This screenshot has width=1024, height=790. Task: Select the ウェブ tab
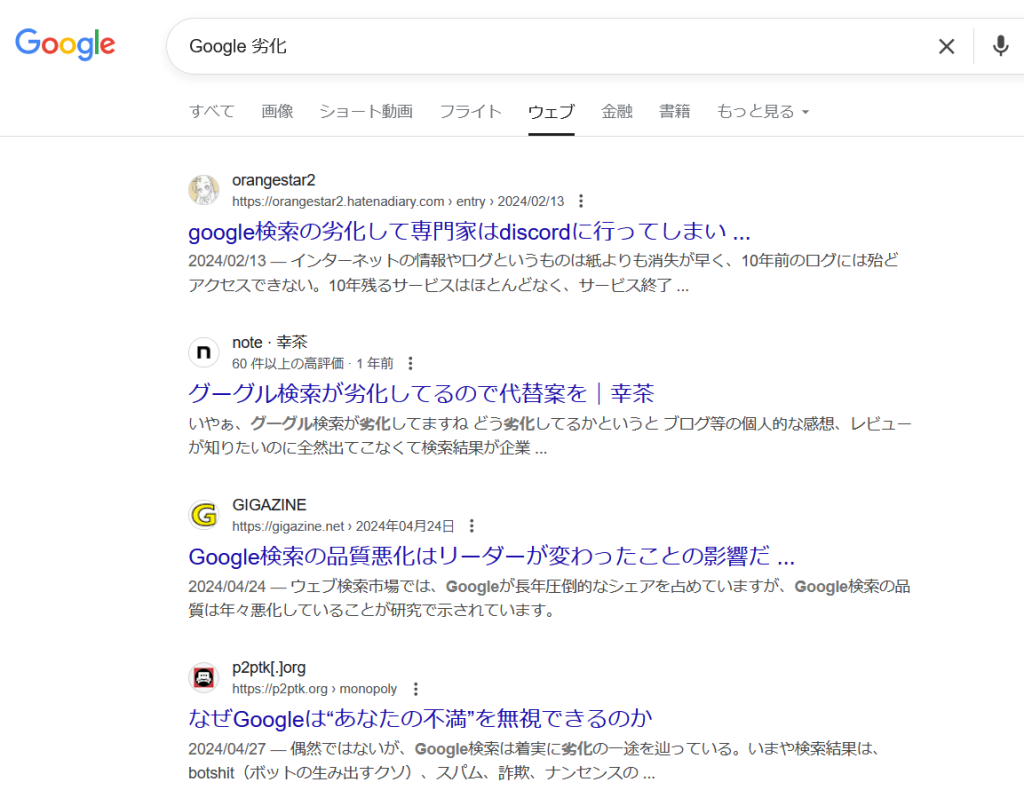(551, 112)
